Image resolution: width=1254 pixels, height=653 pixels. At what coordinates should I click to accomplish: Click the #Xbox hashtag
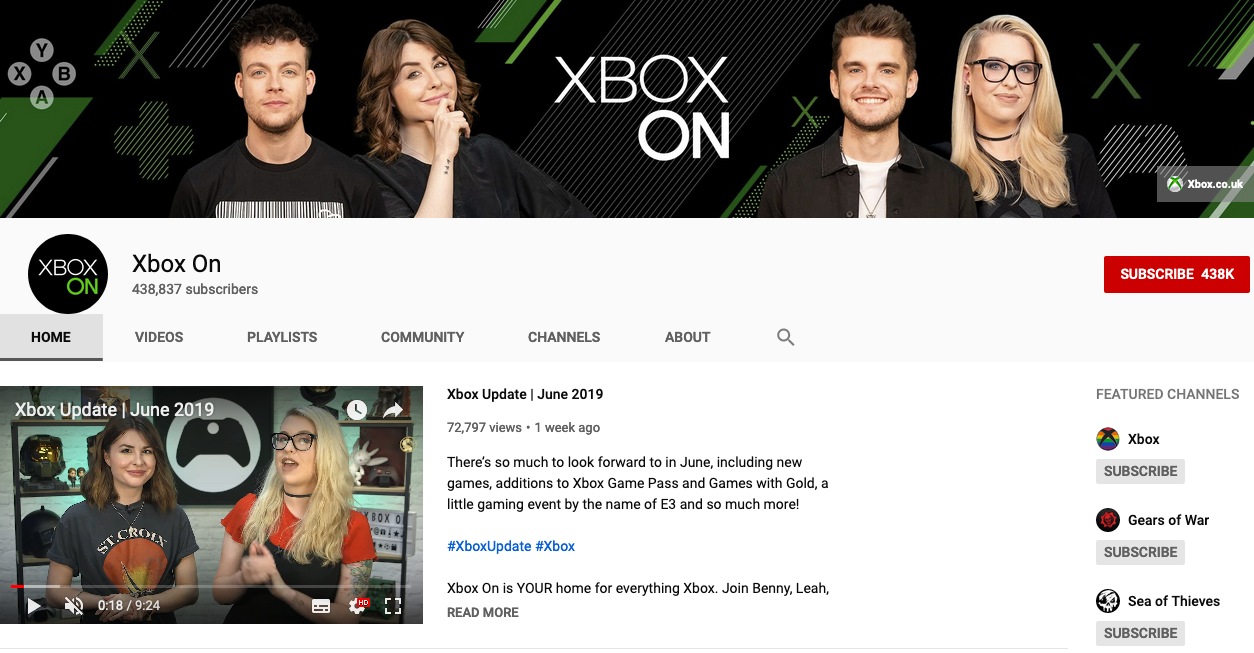(555, 546)
